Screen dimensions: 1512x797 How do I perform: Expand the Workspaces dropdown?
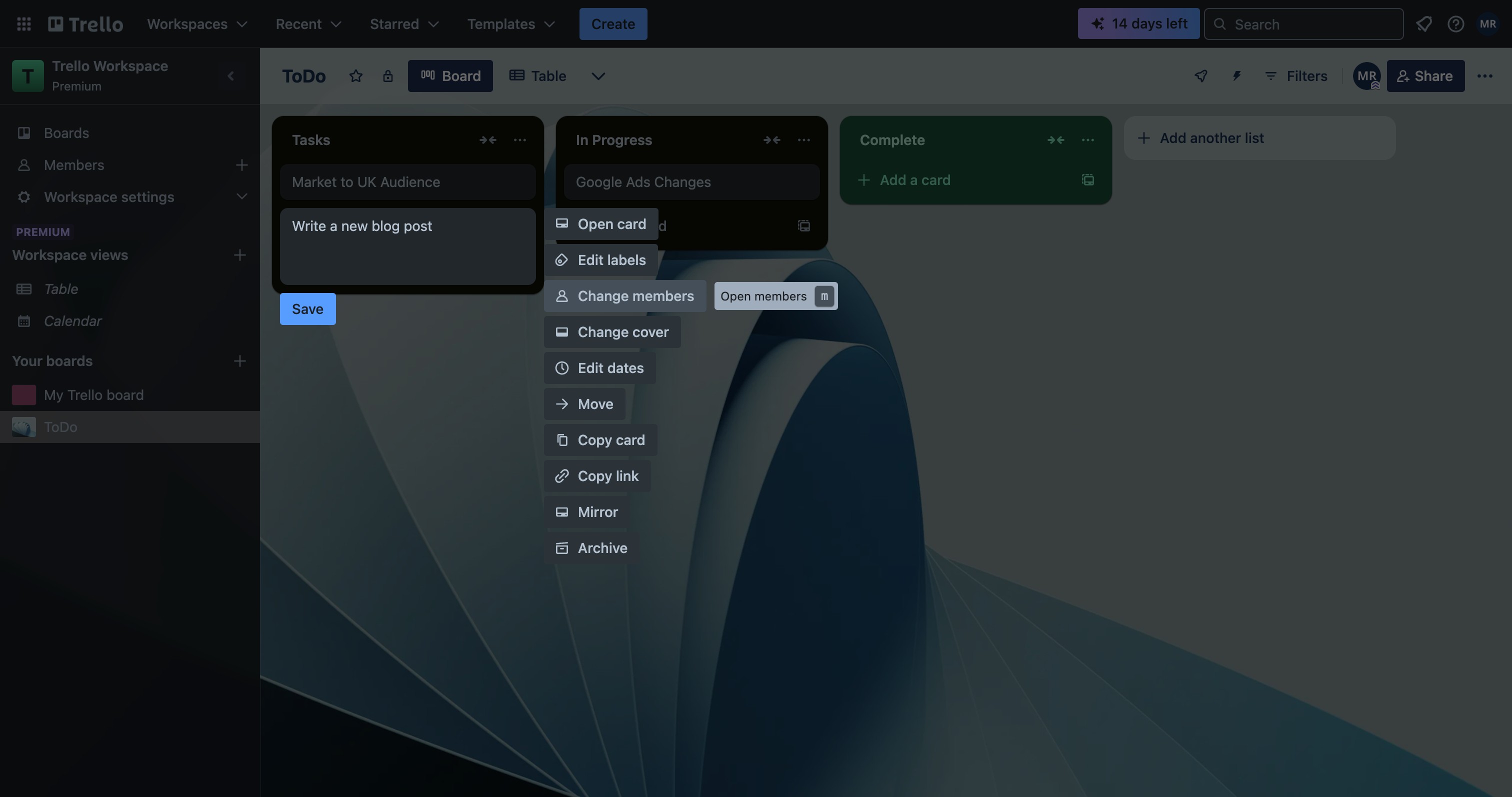pos(197,24)
